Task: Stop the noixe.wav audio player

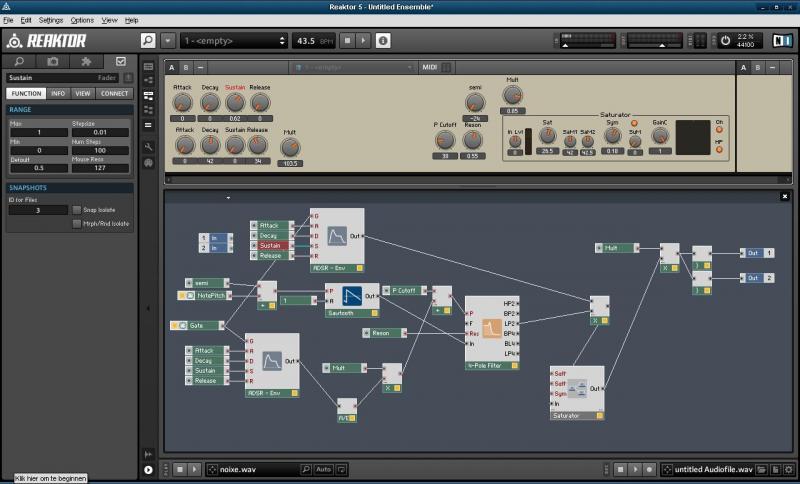Action: pyautogui.click(x=180, y=469)
